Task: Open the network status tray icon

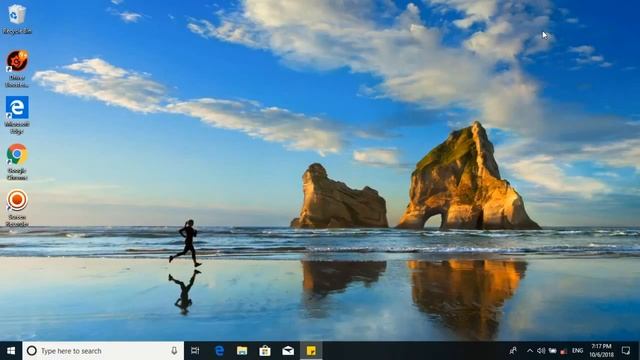Action: 552,351
